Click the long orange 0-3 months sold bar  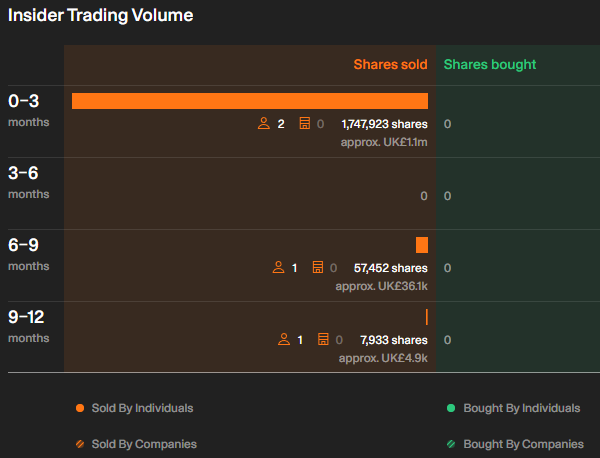click(x=250, y=101)
